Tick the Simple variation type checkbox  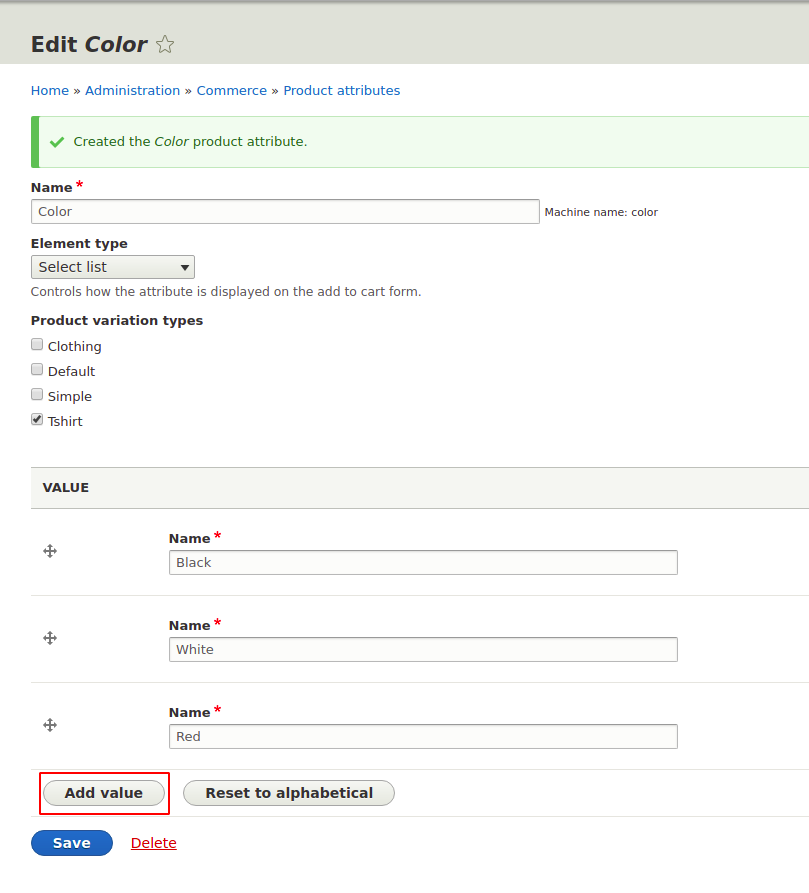coord(37,395)
